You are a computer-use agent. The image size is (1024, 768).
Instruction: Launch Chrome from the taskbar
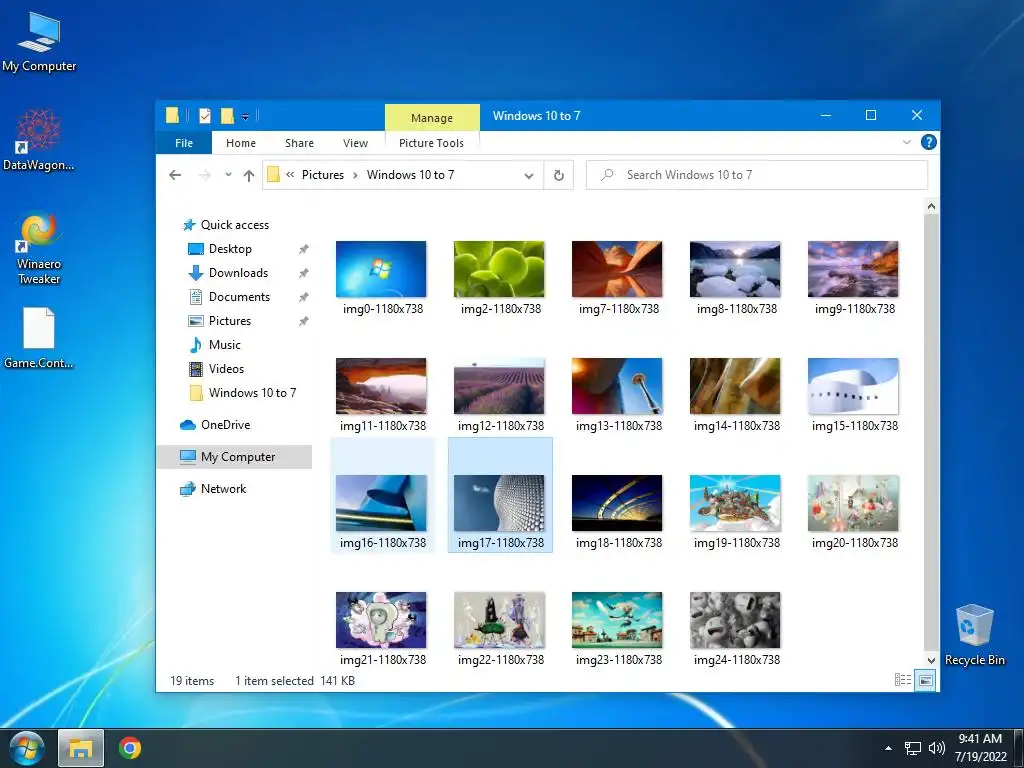coord(130,748)
